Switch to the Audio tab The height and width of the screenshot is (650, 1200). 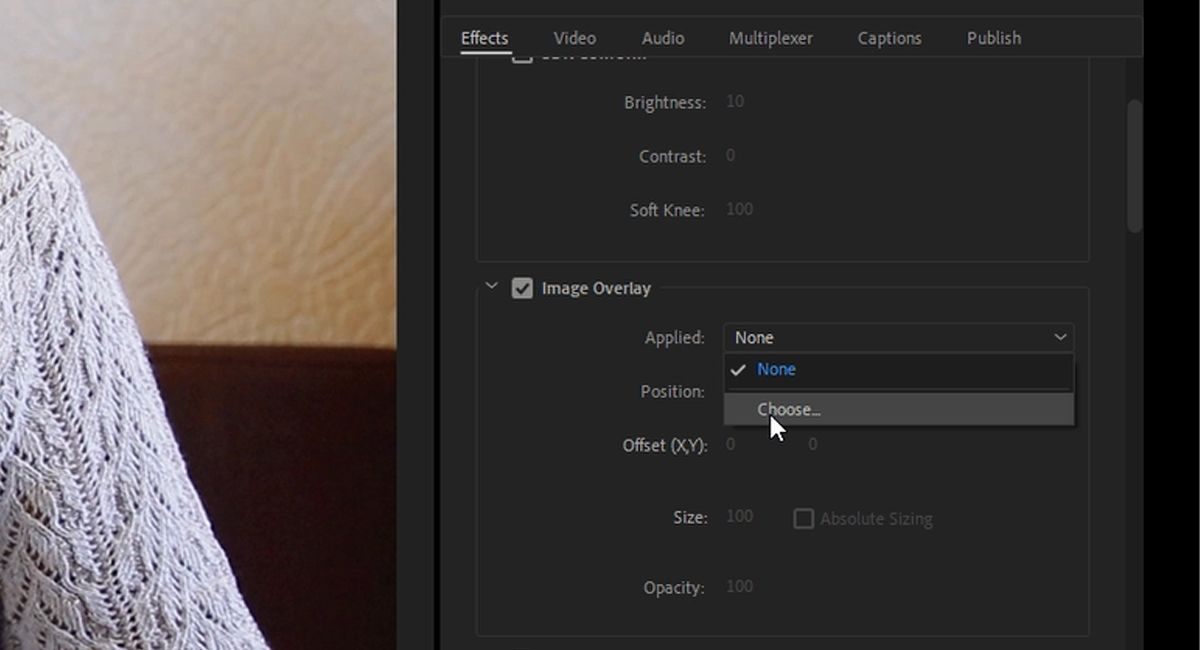pyautogui.click(x=662, y=37)
